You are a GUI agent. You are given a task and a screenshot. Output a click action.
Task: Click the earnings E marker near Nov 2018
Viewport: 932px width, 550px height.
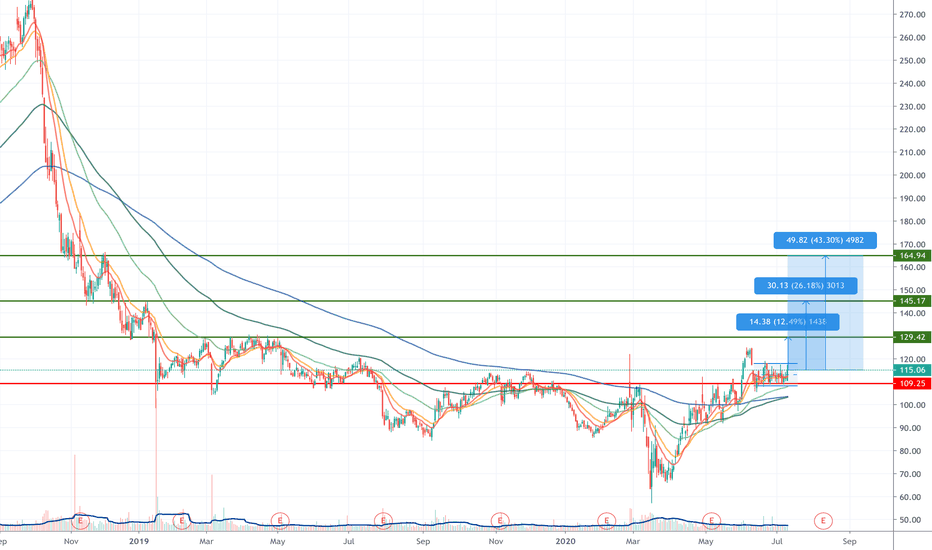[80, 521]
